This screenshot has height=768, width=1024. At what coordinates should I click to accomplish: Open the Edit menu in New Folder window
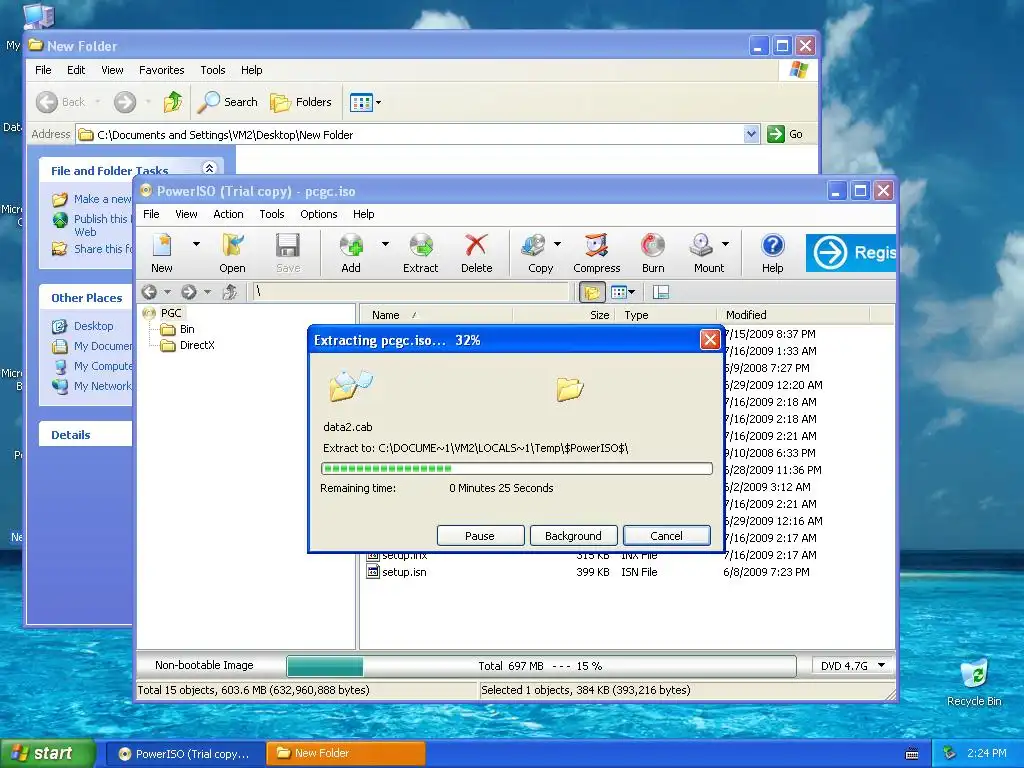tap(76, 70)
